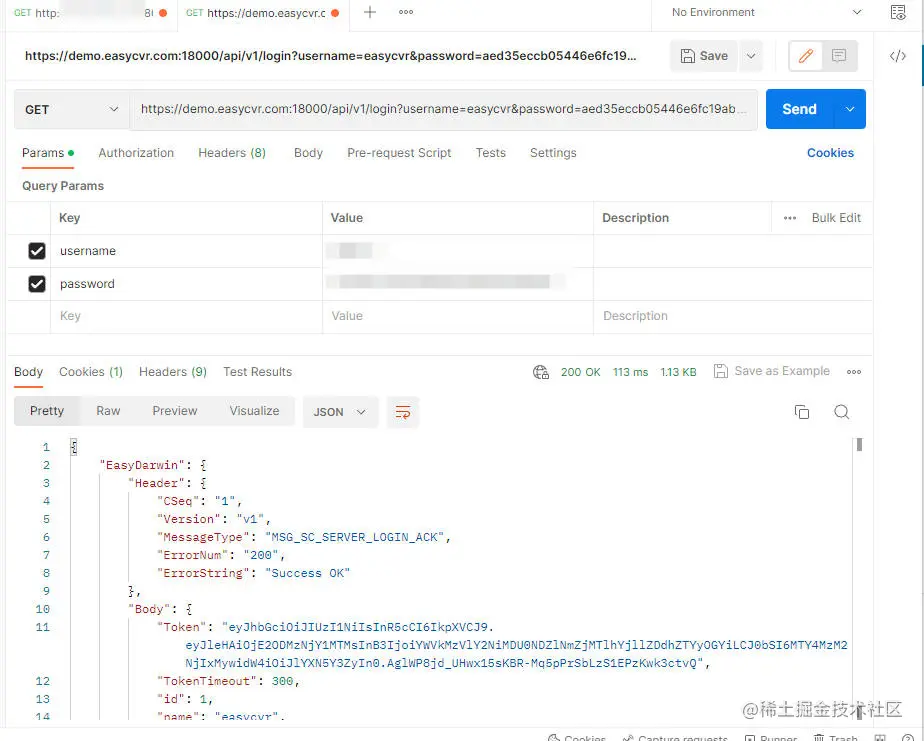924x741 pixels.
Task: Click the 1.13 KB response size
Action: [x=678, y=372]
